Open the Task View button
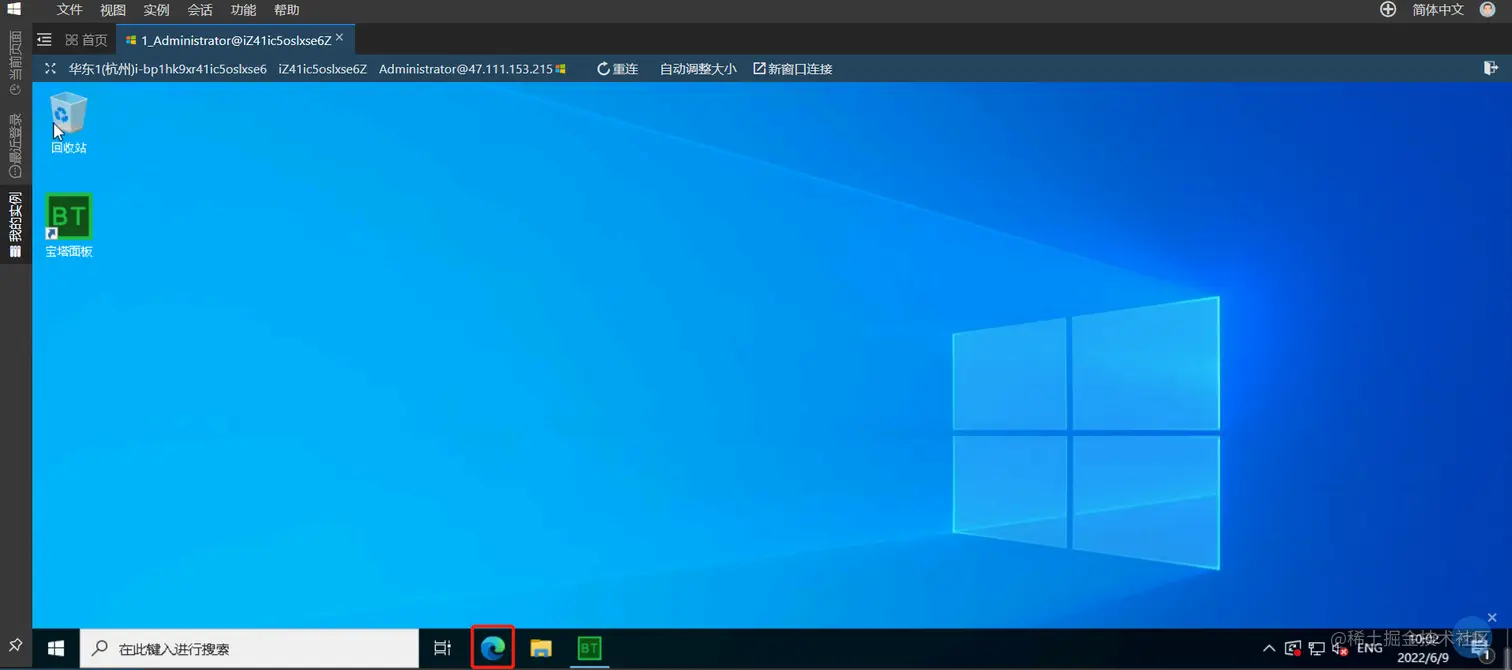This screenshot has height=670, width=1512. pyautogui.click(x=442, y=648)
